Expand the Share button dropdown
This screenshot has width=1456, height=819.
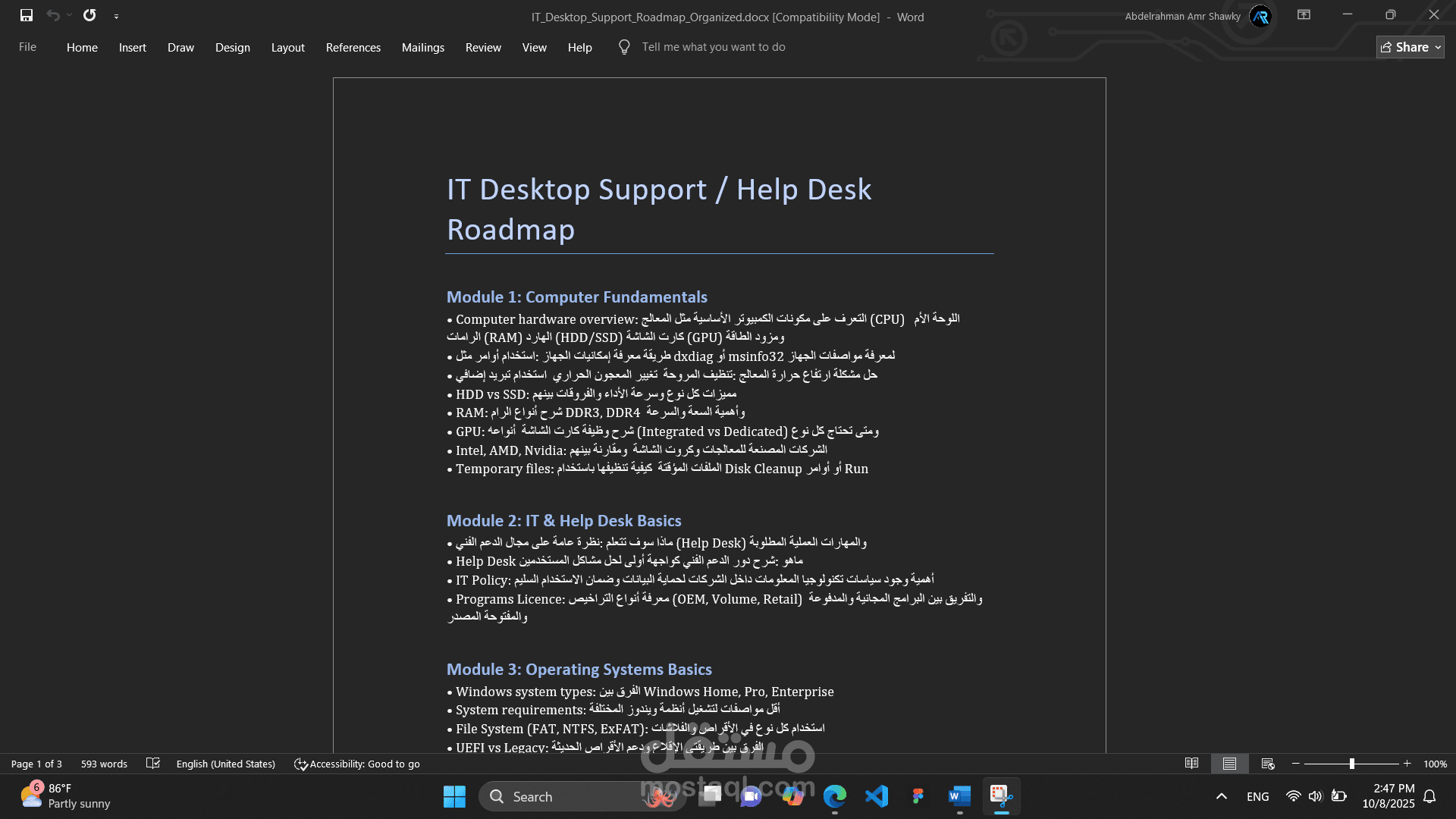point(1438,47)
